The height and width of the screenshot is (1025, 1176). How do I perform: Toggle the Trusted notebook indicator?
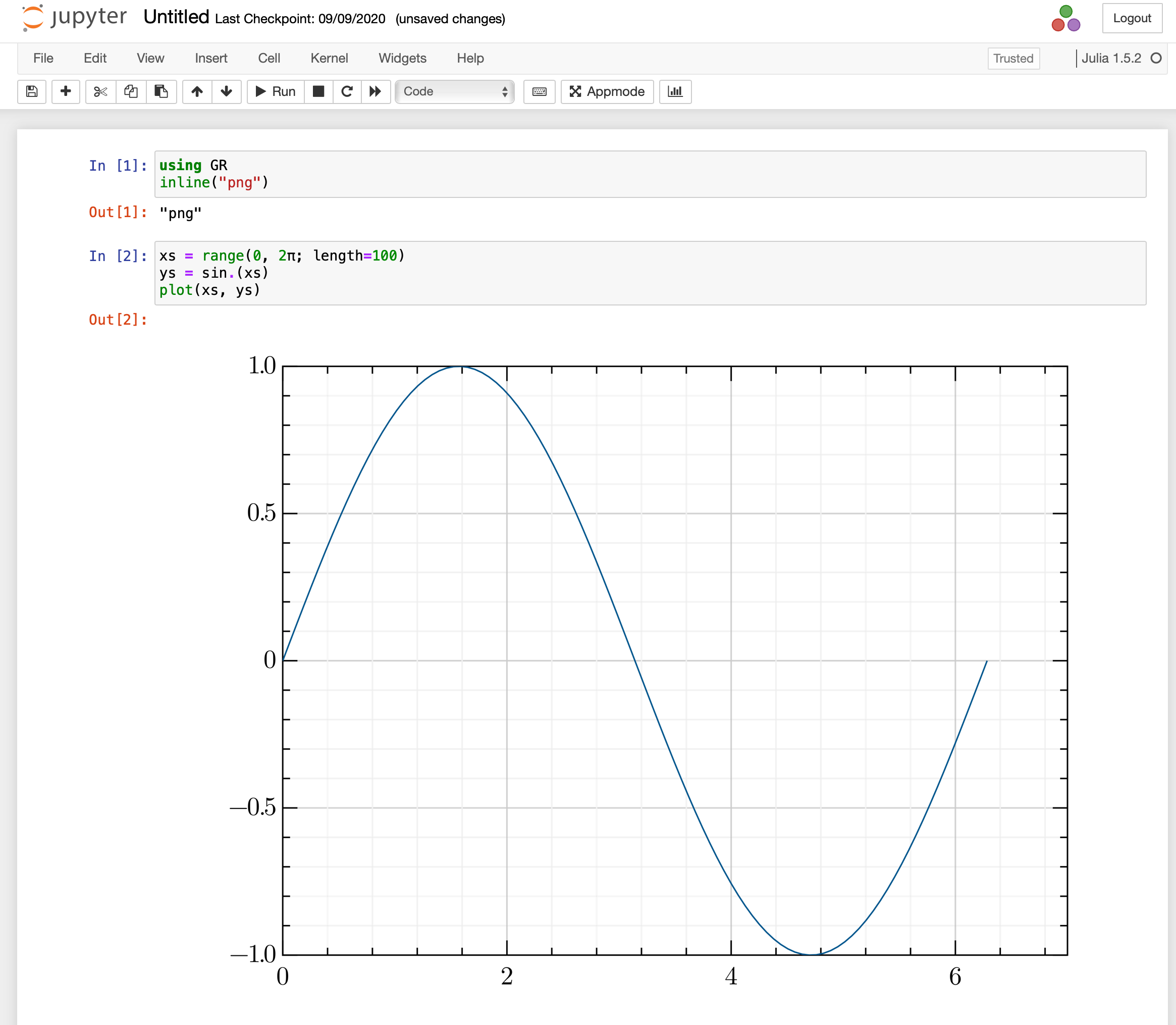(1012, 59)
